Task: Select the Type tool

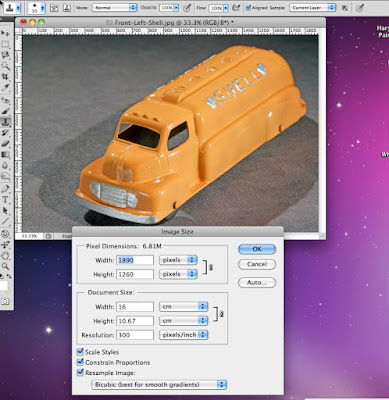Action: 5,200
